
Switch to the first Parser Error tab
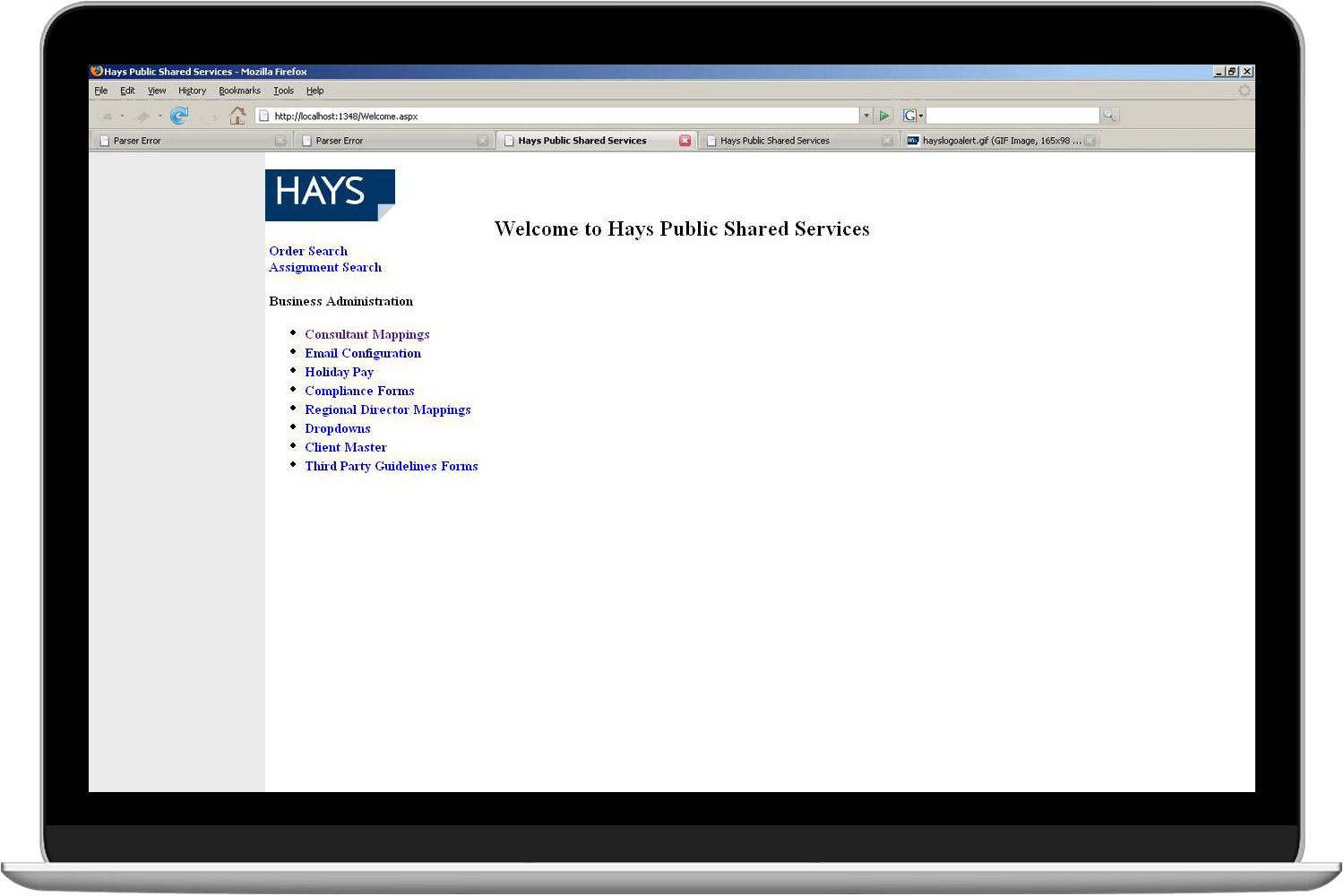coord(191,141)
